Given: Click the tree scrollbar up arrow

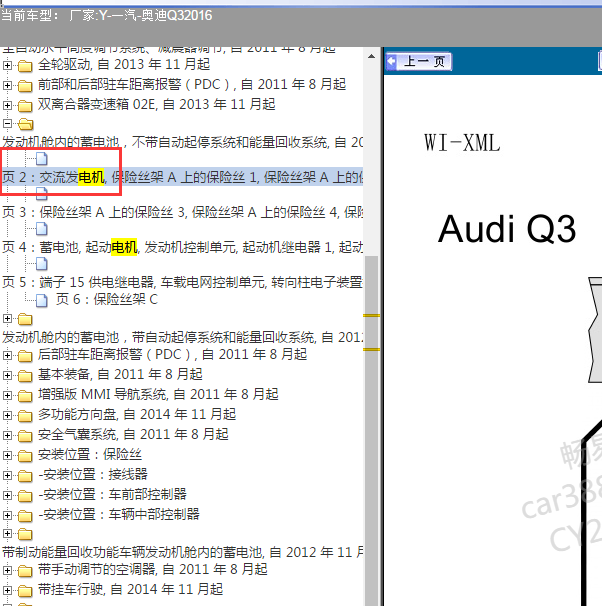Looking at the screenshot, I should 371,56.
